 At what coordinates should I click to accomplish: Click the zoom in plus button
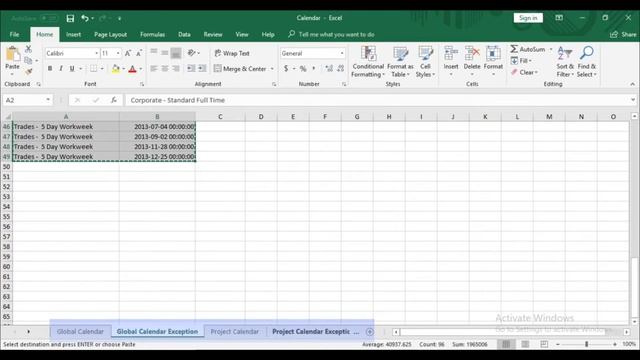pos(615,344)
